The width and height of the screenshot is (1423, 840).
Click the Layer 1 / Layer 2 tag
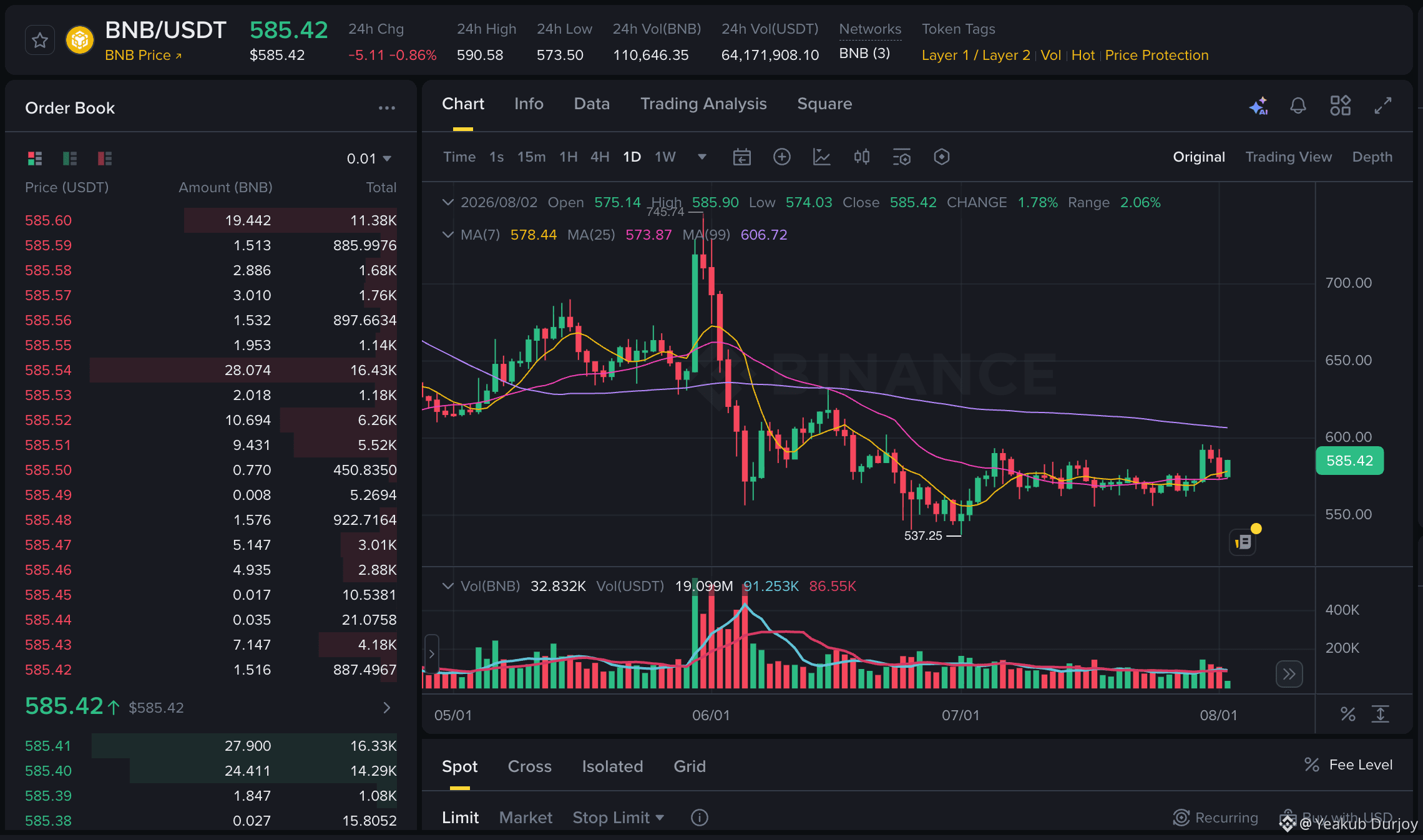[976, 56]
